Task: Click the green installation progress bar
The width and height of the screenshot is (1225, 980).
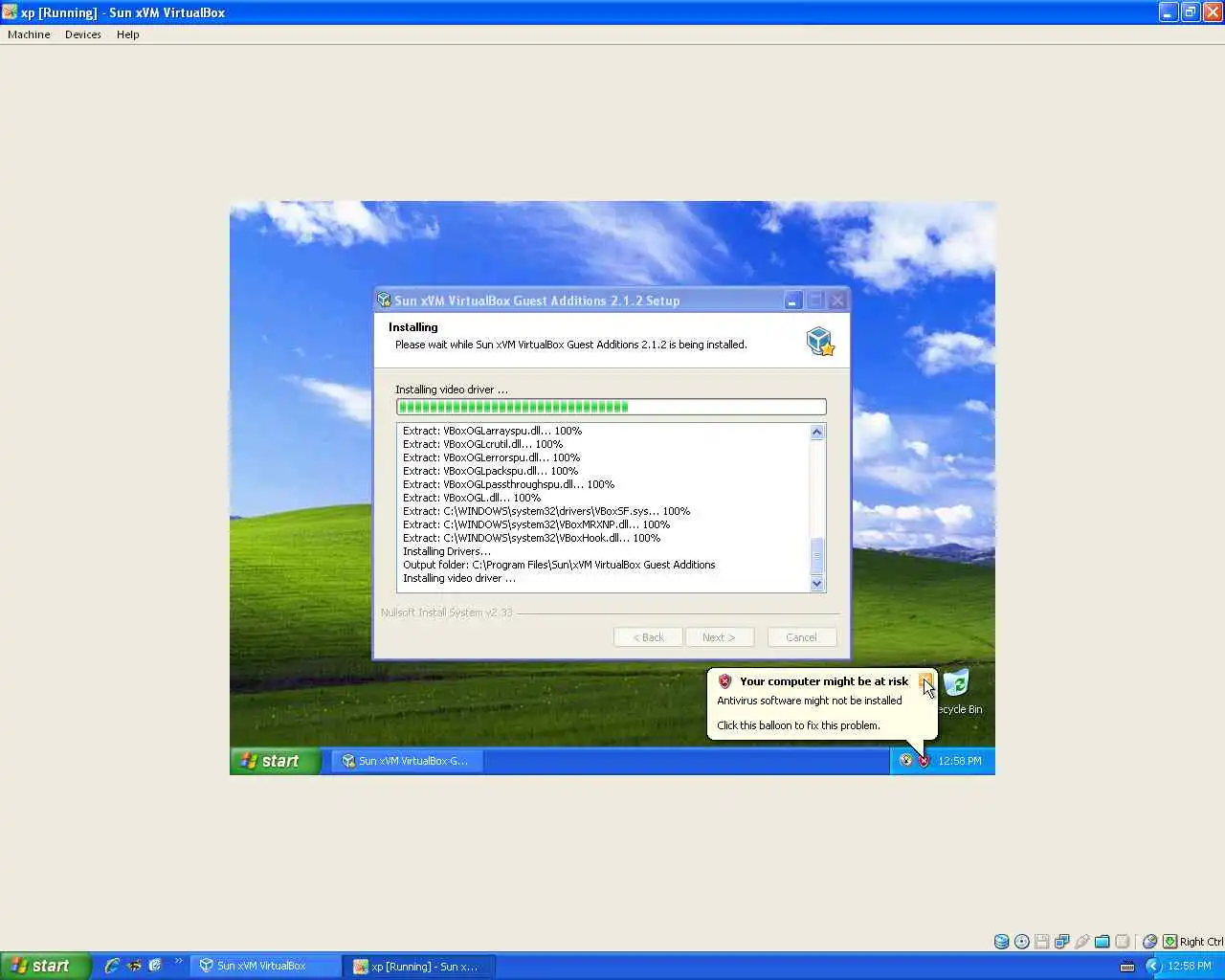Action: [x=611, y=407]
